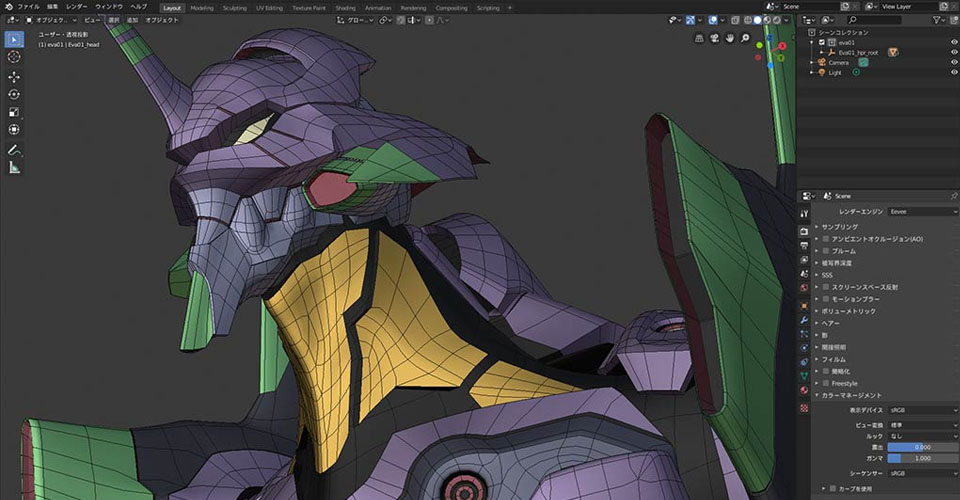Select the Scale tool
Image resolution: width=960 pixels, height=500 pixels.
(x=14, y=112)
